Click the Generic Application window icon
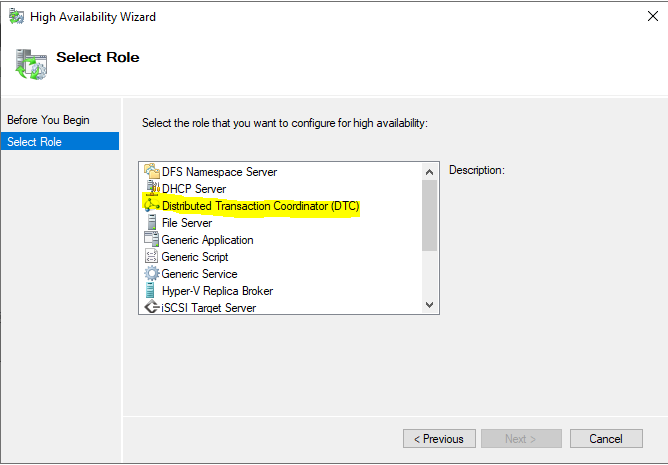The height and width of the screenshot is (465, 668). coord(151,240)
